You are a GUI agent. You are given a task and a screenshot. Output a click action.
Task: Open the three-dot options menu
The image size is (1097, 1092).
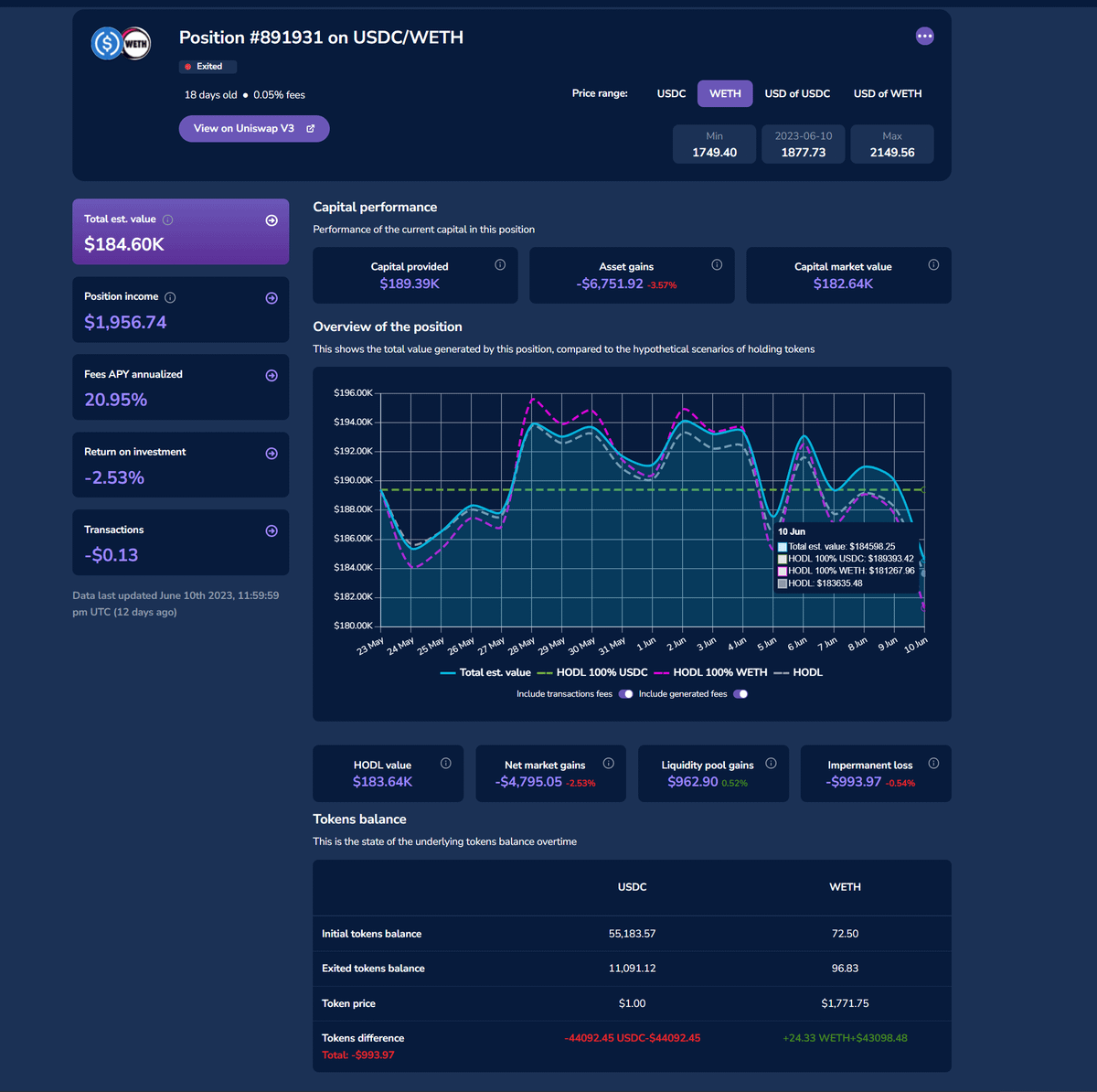924,37
